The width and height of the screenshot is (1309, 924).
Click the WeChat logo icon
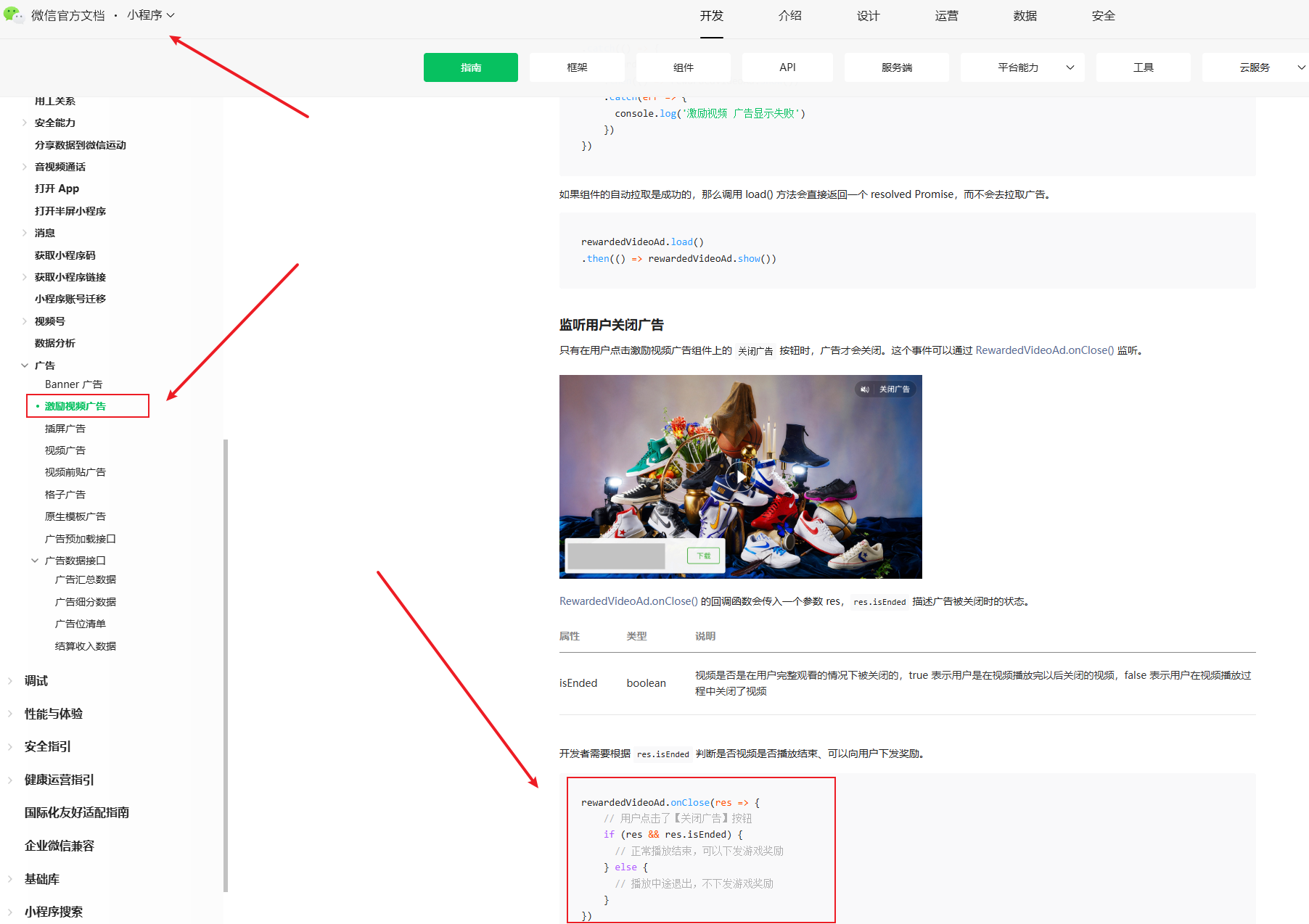[x=13, y=15]
